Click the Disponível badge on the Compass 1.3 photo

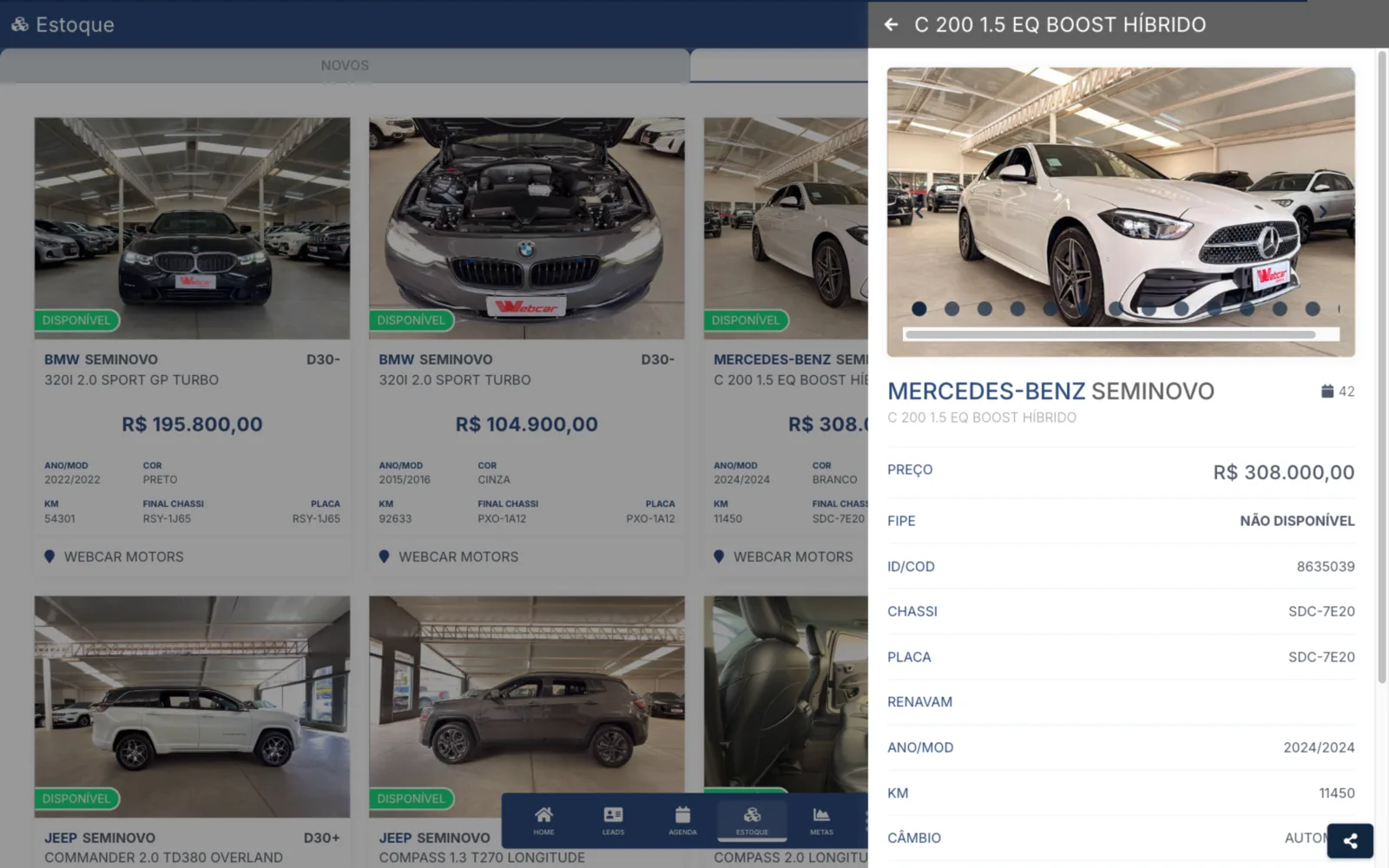(x=411, y=799)
